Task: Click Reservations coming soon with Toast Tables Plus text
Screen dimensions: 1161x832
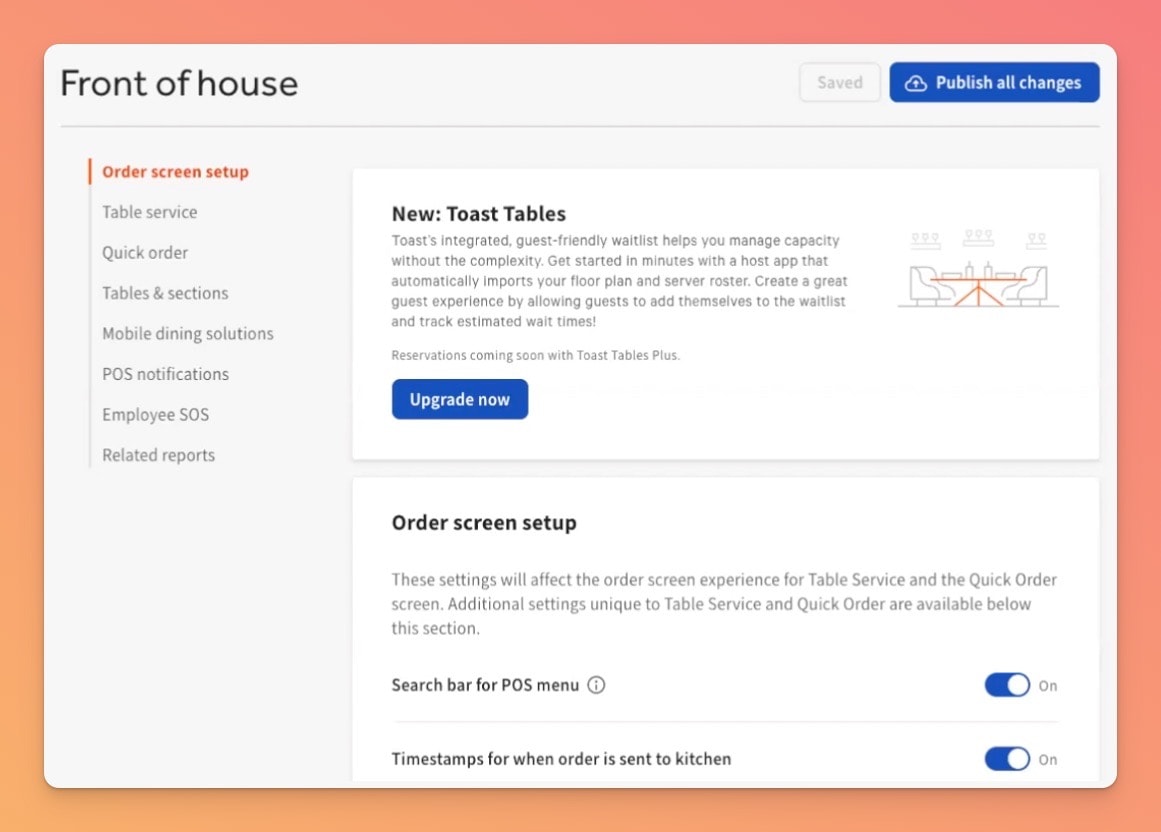Action: (x=535, y=355)
